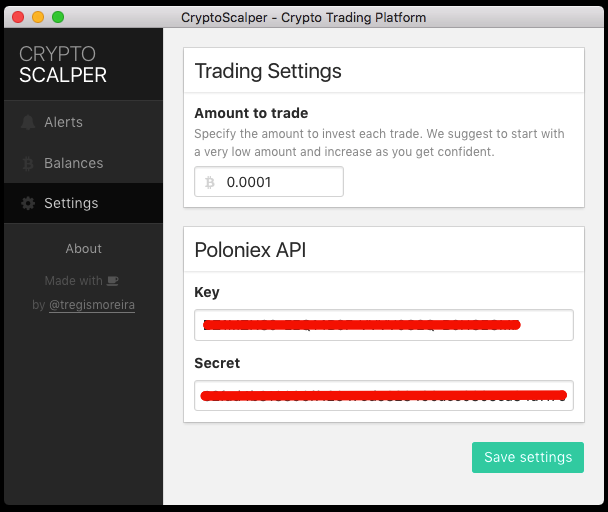608x512 pixels.
Task: Open the About link in sidebar
Action: tap(83, 249)
